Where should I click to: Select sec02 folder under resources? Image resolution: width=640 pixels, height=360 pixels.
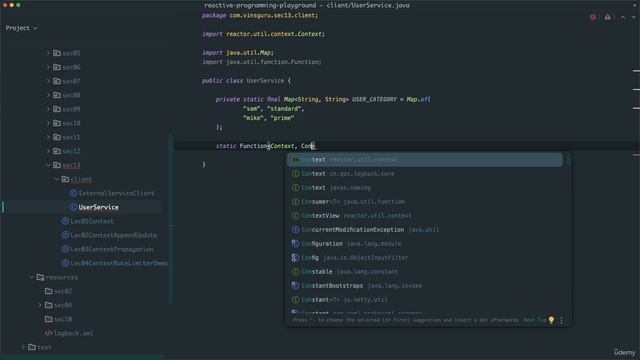[63, 291]
